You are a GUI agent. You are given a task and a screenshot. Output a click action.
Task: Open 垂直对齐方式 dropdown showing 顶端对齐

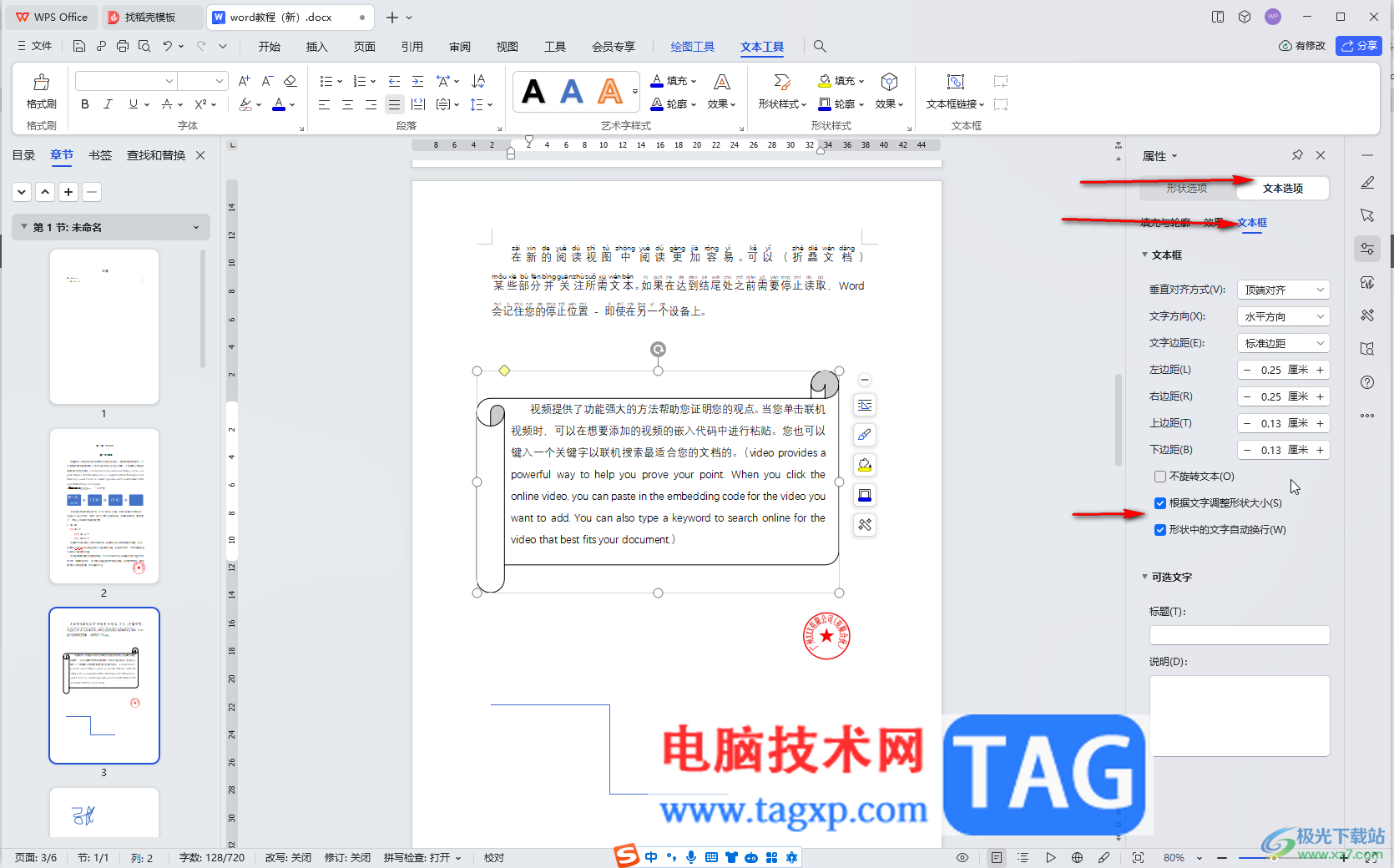tap(1283, 290)
